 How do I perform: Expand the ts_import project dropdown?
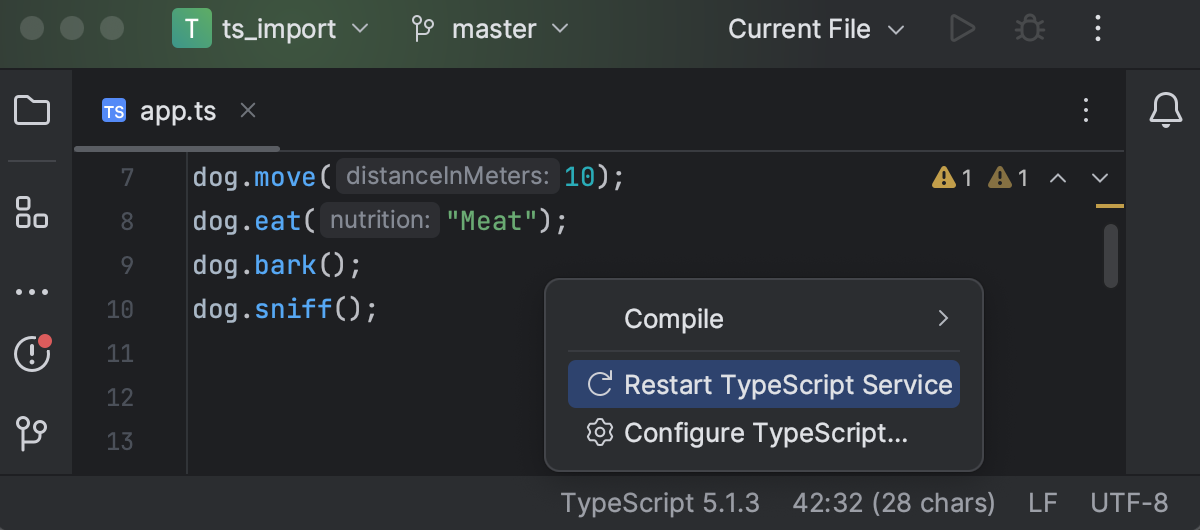point(271,29)
